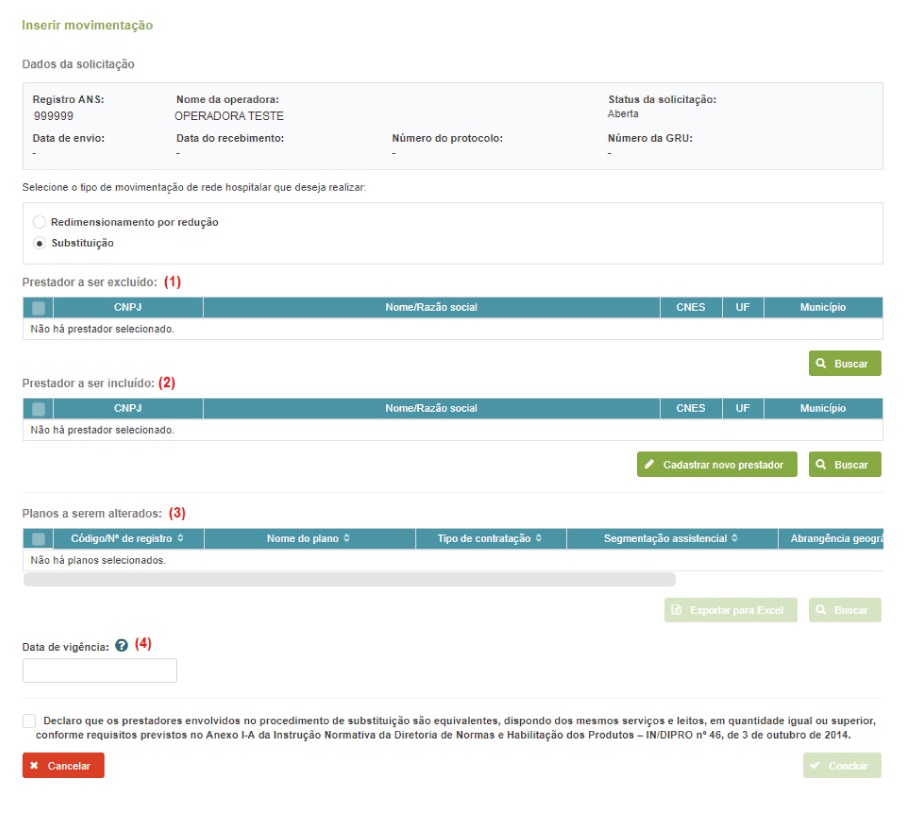Screen dimensions: 907x817
Task: Sort by Nome do plano column
Action: click(x=308, y=539)
